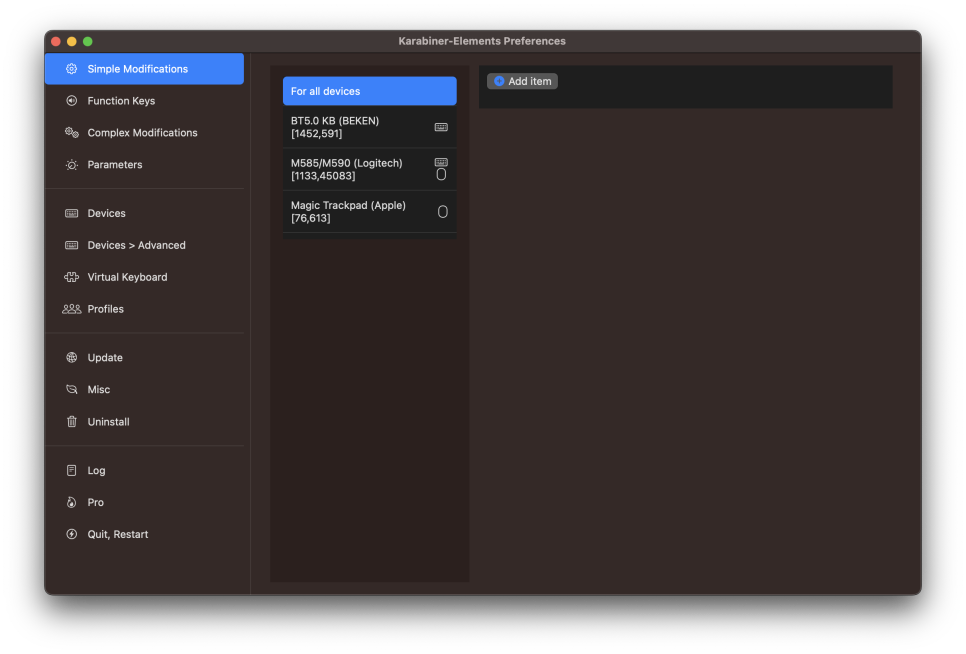Select BT5.0 KB (BEKEN) device
The width and height of the screenshot is (966, 654).
pyautogui.click(x=370, y=127)
